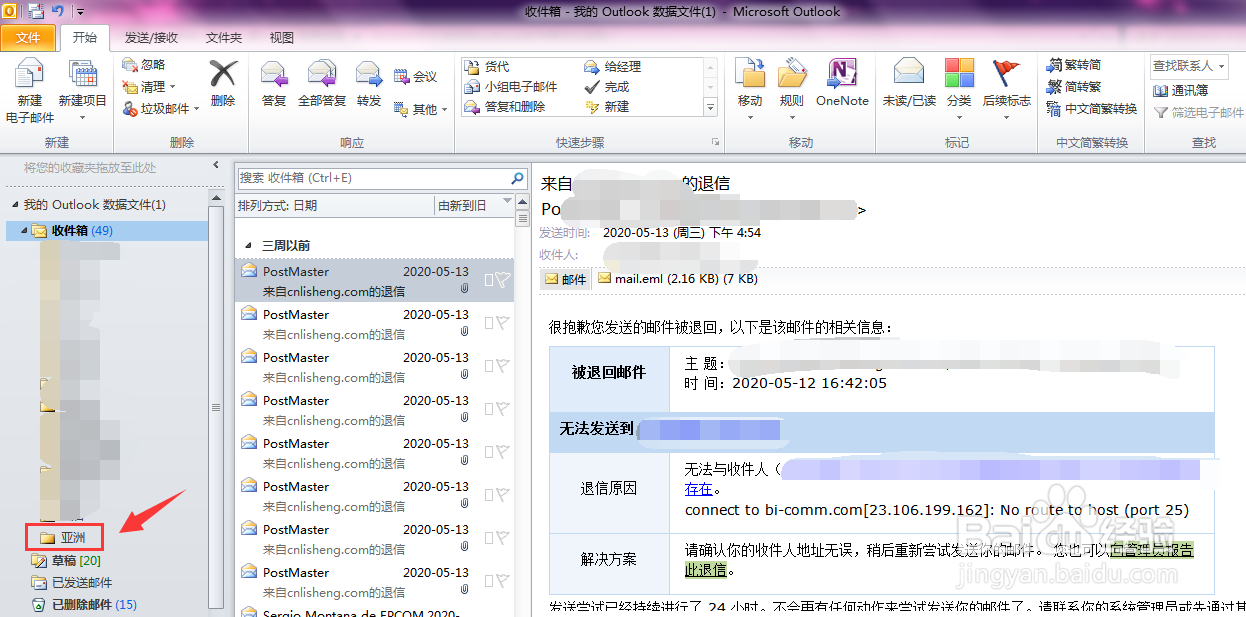Select the Sergio Montana de EPCOM message
Image resolution: width=1246 pixels, height=617 pixels.
tap(374, 610)
